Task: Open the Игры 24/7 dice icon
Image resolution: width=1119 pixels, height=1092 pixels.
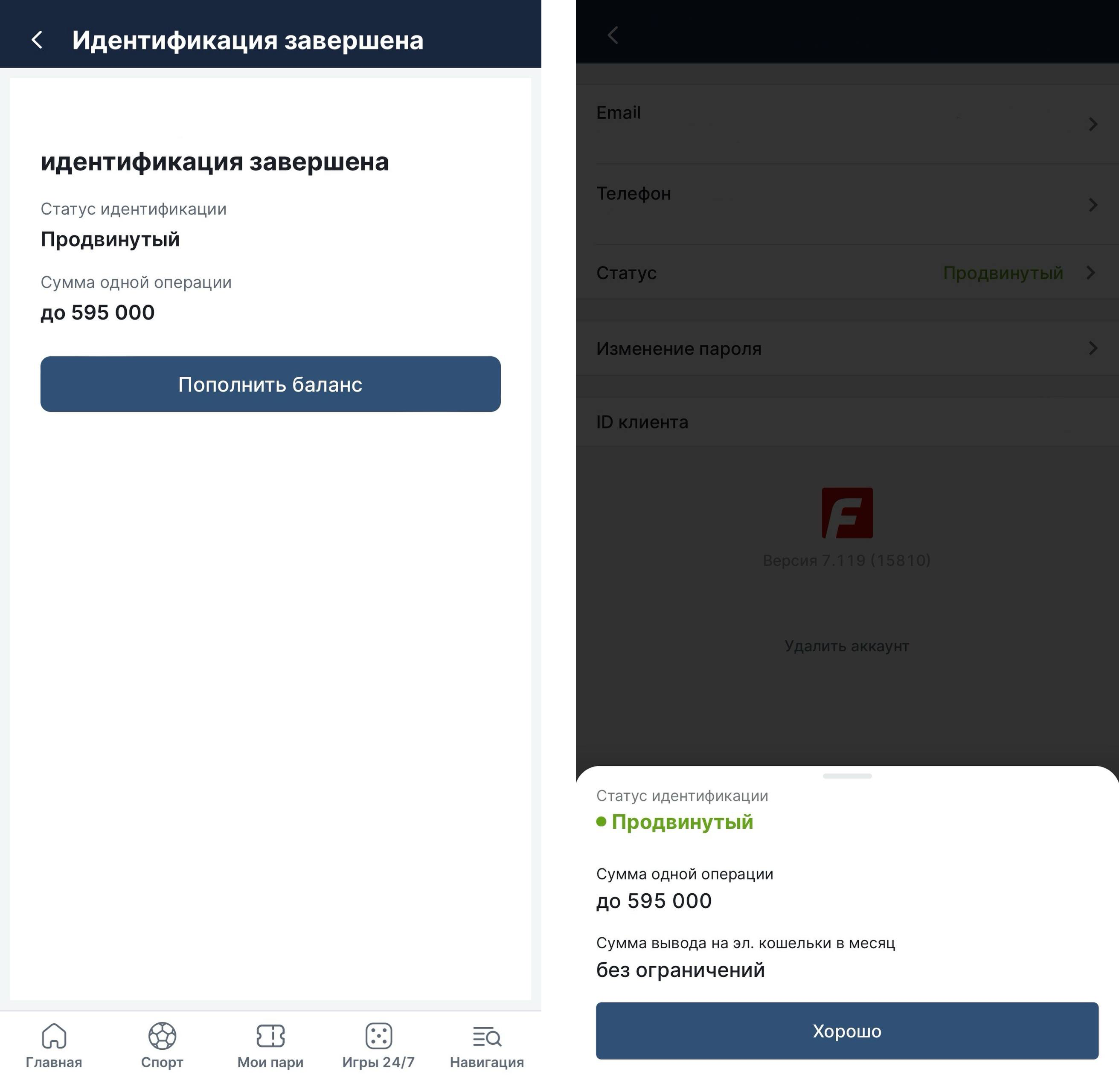Action: [x=378, y=1036]
